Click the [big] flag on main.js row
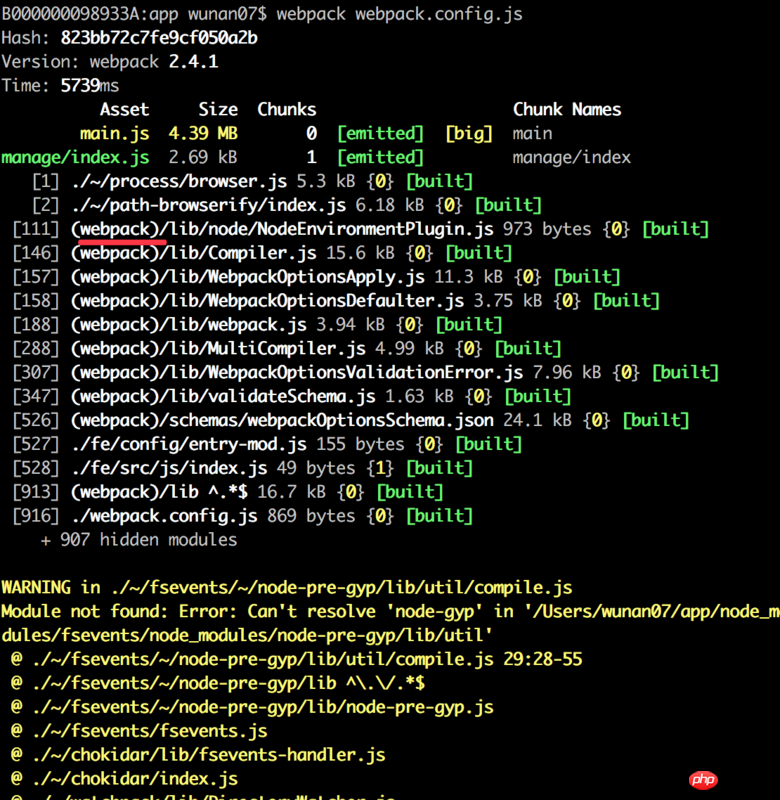Viewport: 780px width, 800px height. [469, 134]
